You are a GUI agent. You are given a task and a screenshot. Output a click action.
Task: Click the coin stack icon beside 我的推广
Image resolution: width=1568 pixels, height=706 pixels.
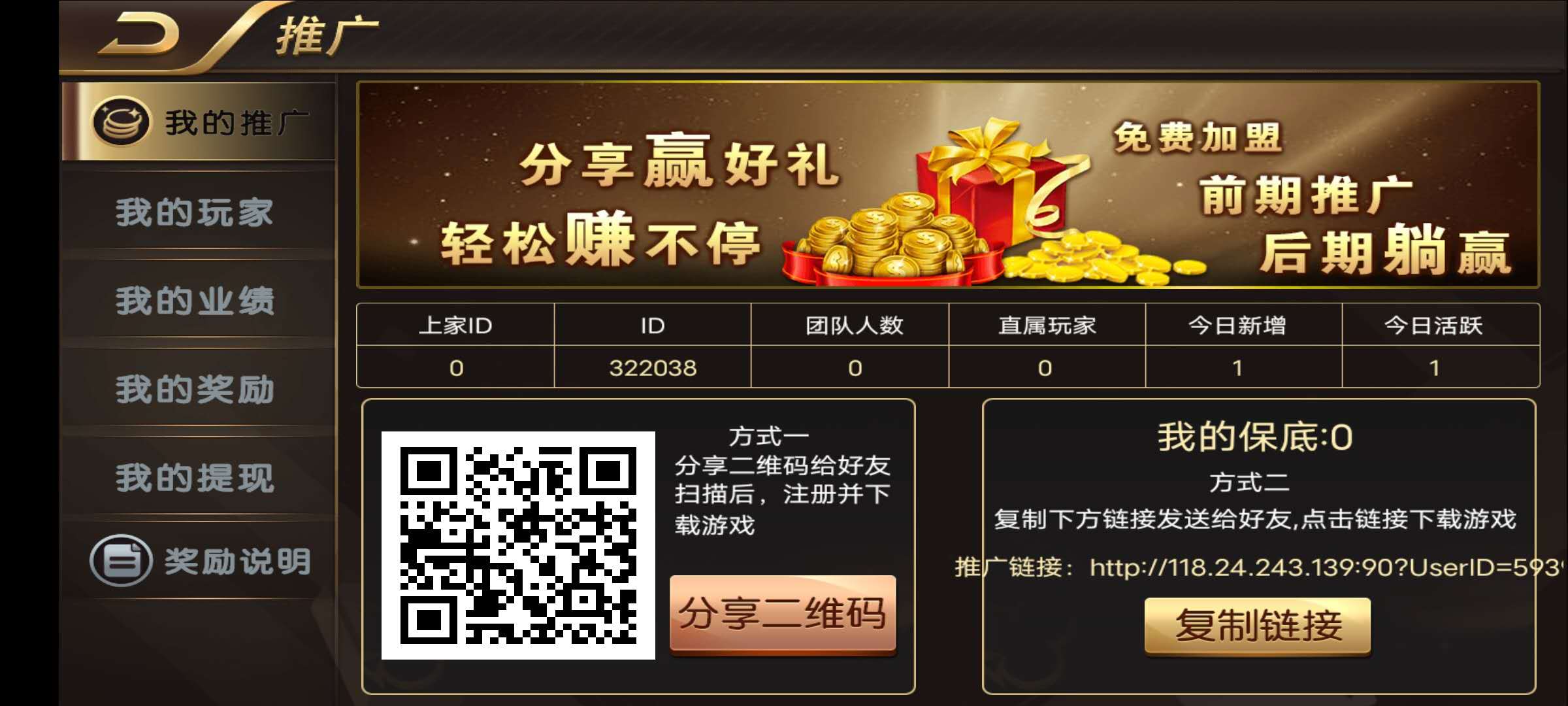pos(121,122)
